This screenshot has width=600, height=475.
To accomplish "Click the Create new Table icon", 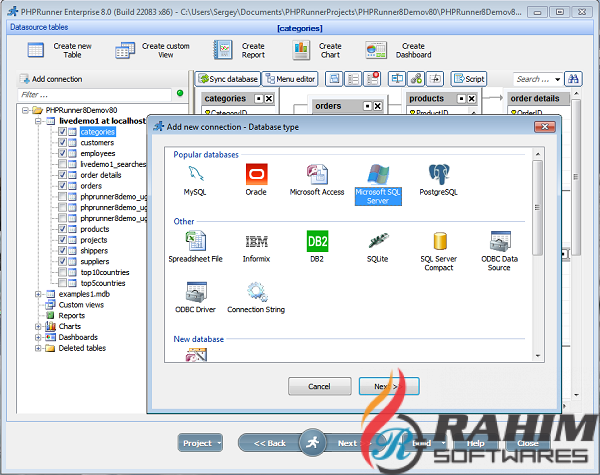I will (x=36, y=50).
